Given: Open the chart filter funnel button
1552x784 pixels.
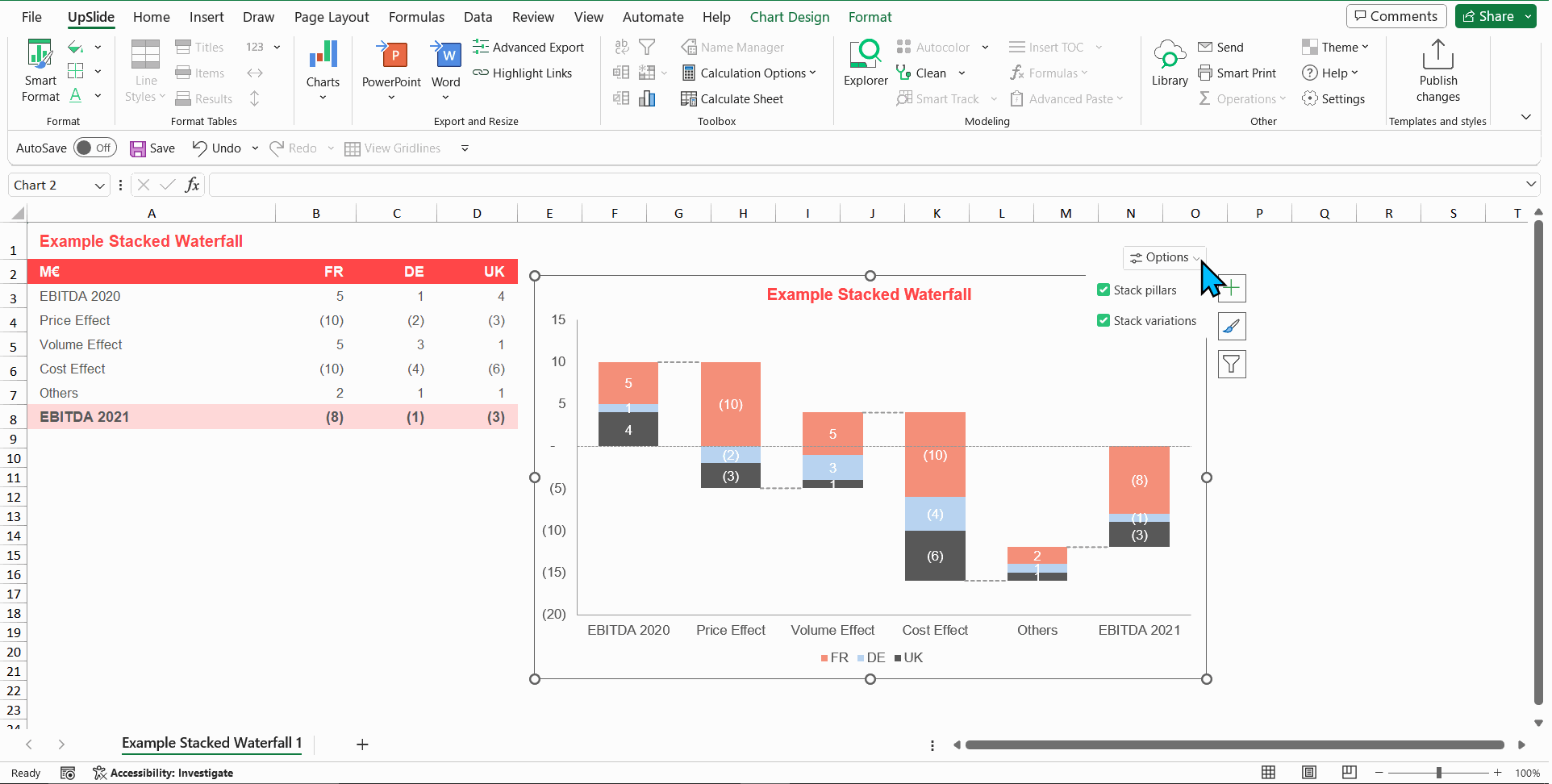Looking at the screenshot, I should point(1232,365).
